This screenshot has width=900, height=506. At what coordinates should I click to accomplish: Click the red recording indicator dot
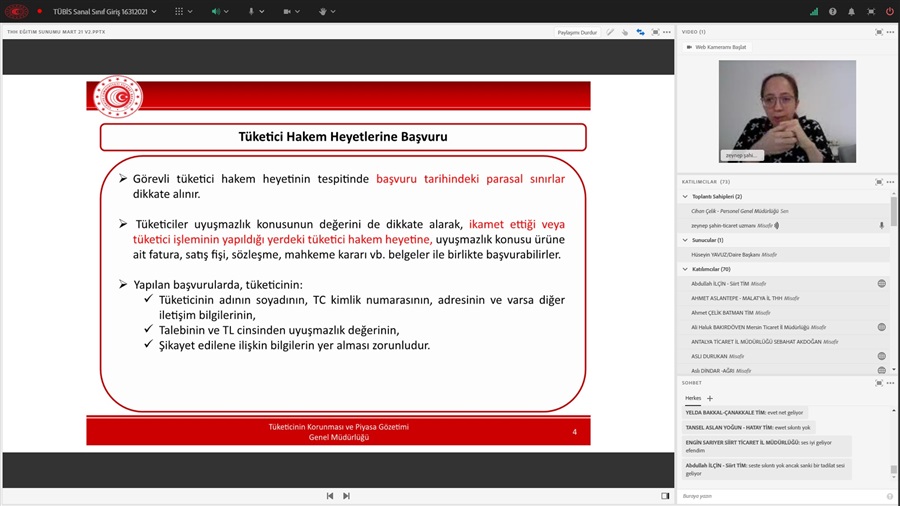(40, 11)
